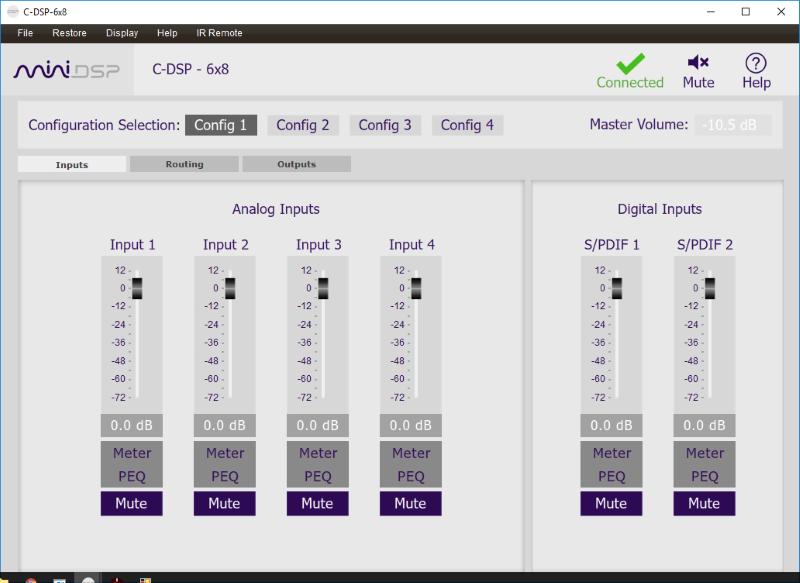Open the Display menu

(x=122, y=33)
